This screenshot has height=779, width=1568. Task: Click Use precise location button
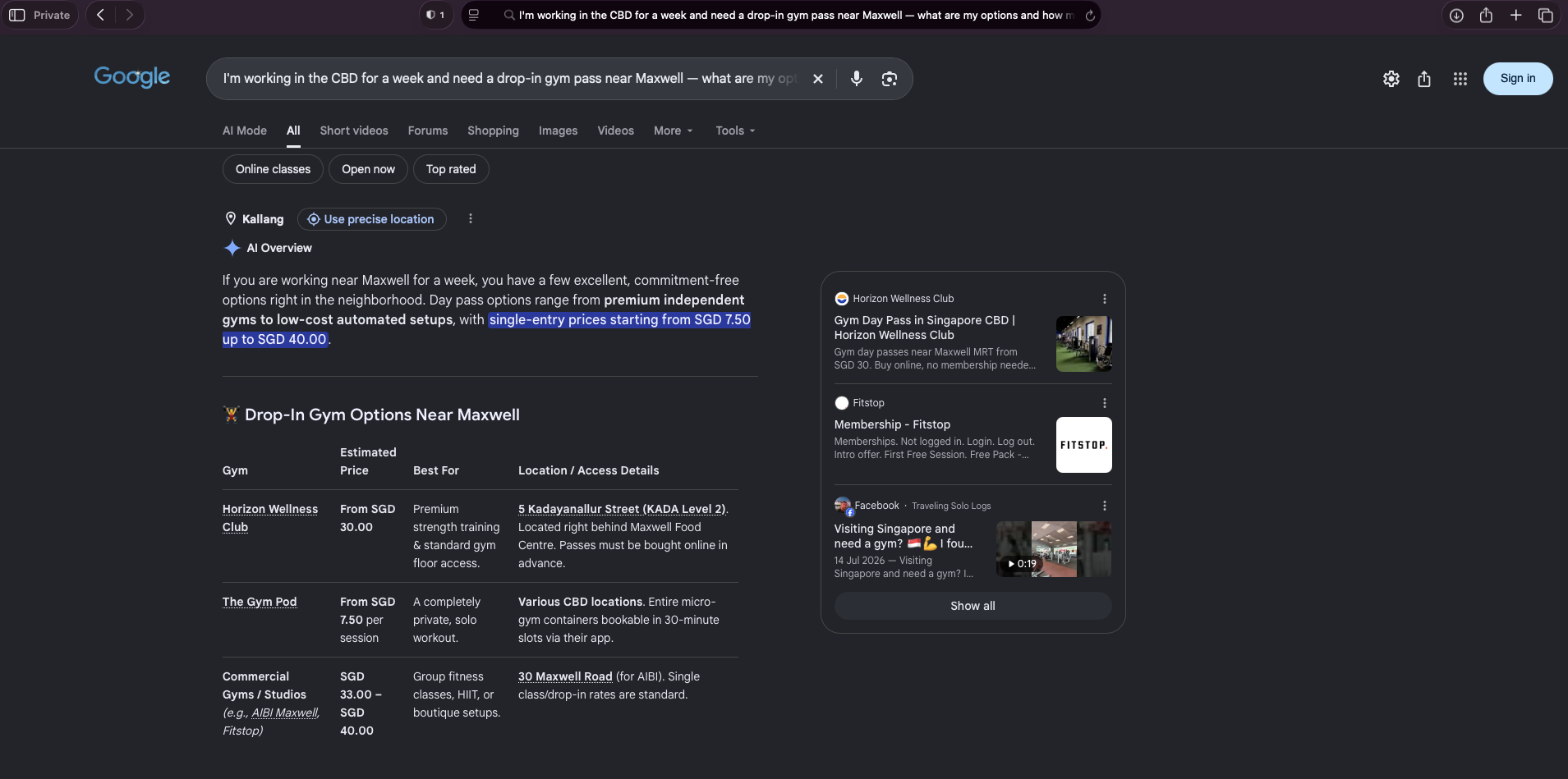click(371, 219)
